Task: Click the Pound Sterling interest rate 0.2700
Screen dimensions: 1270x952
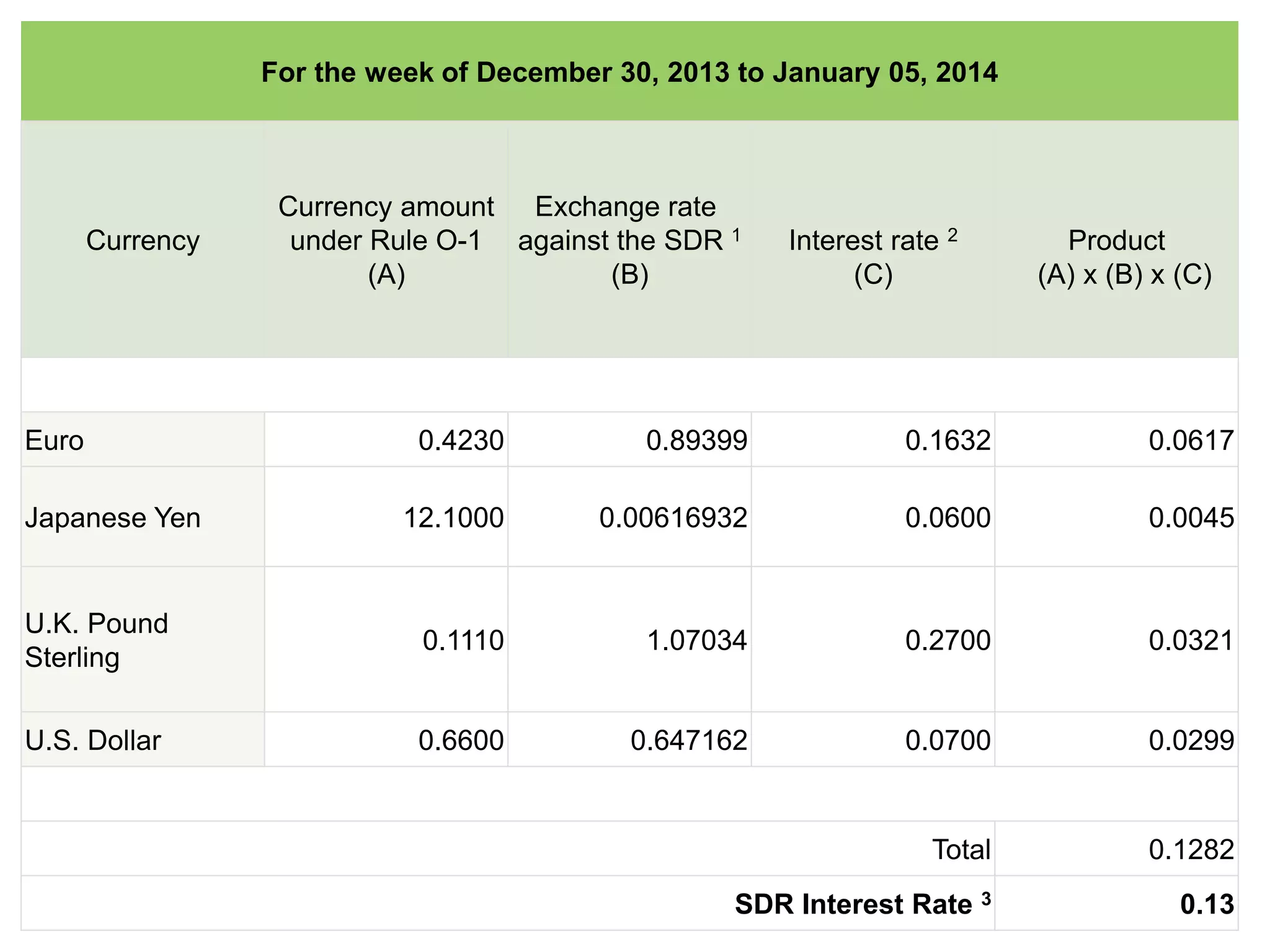Action: pos(948,640)
